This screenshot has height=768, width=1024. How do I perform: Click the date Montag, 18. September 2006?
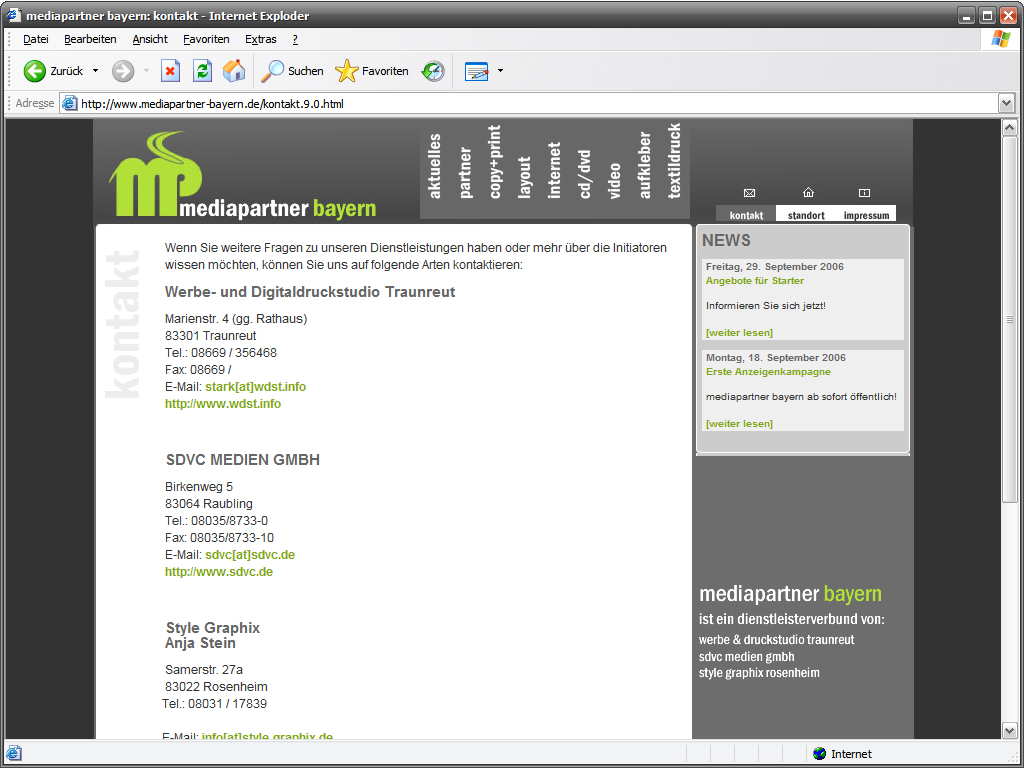[x=776, y=358]
